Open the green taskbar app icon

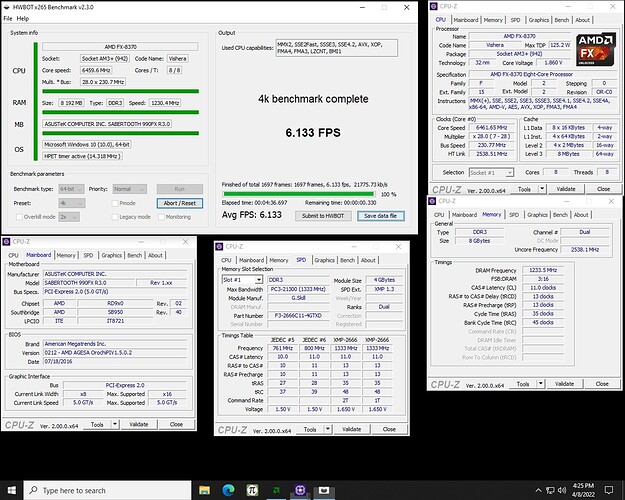tap(276, 490)
